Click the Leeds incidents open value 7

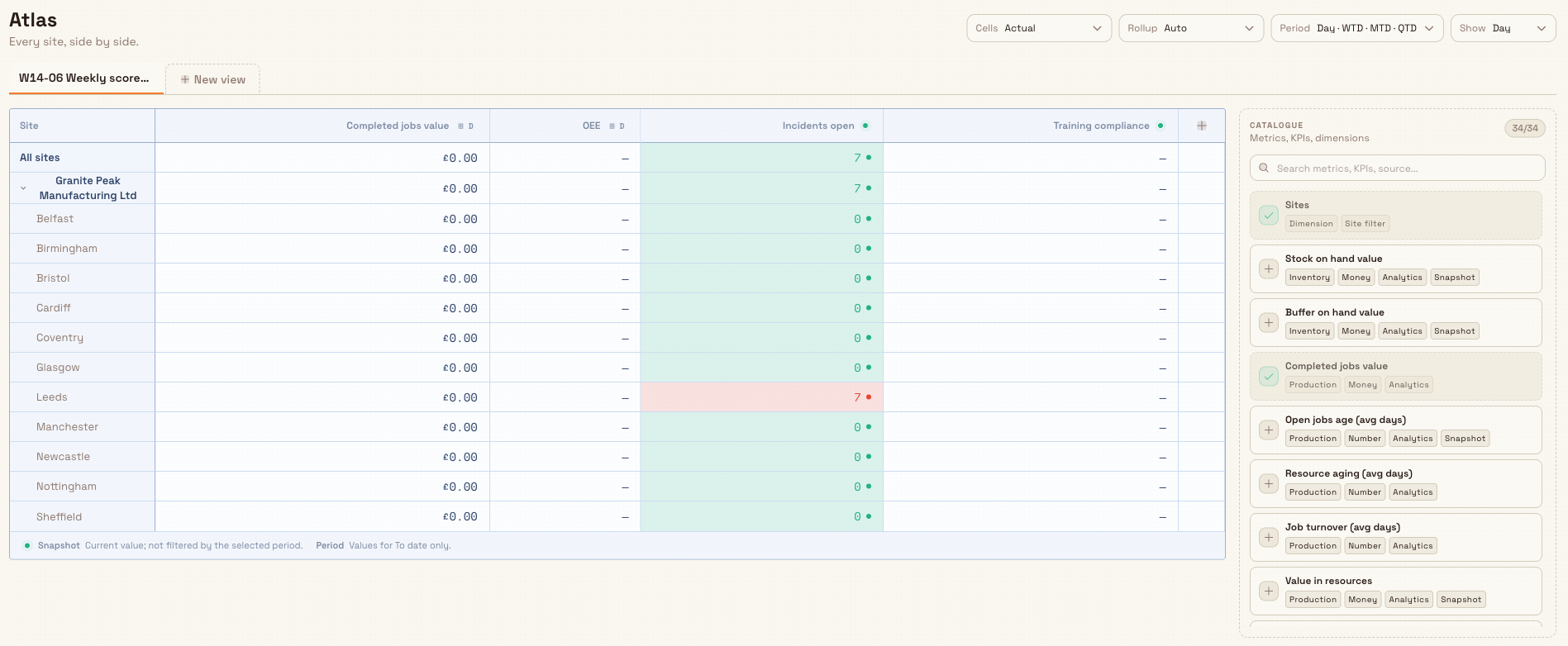[x=857, y=397]
